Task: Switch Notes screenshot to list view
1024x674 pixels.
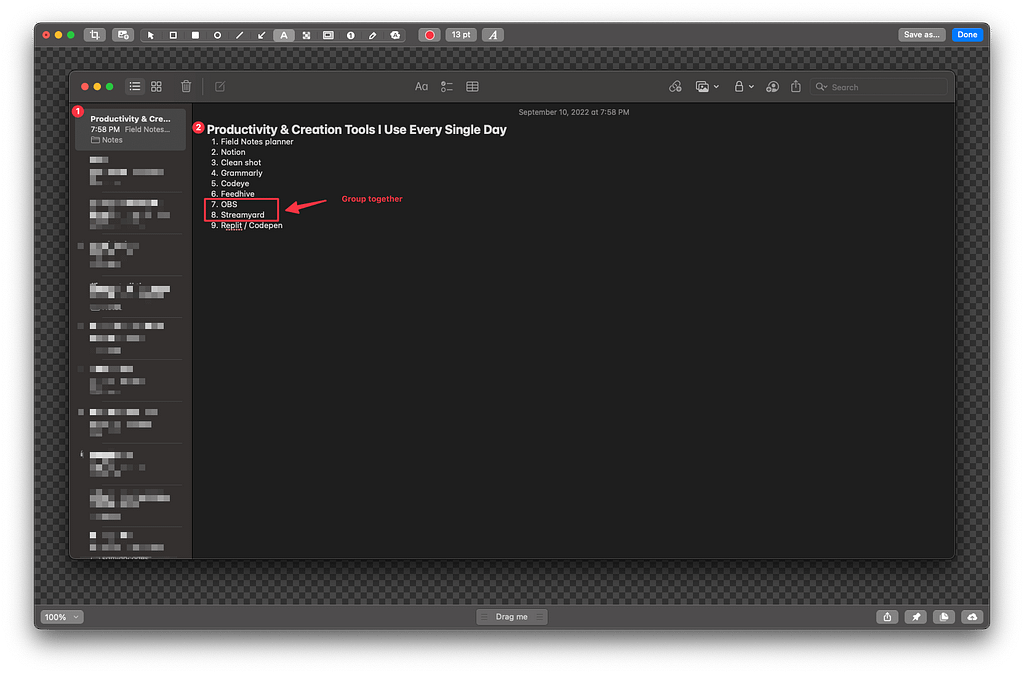Action: [135, 86]
